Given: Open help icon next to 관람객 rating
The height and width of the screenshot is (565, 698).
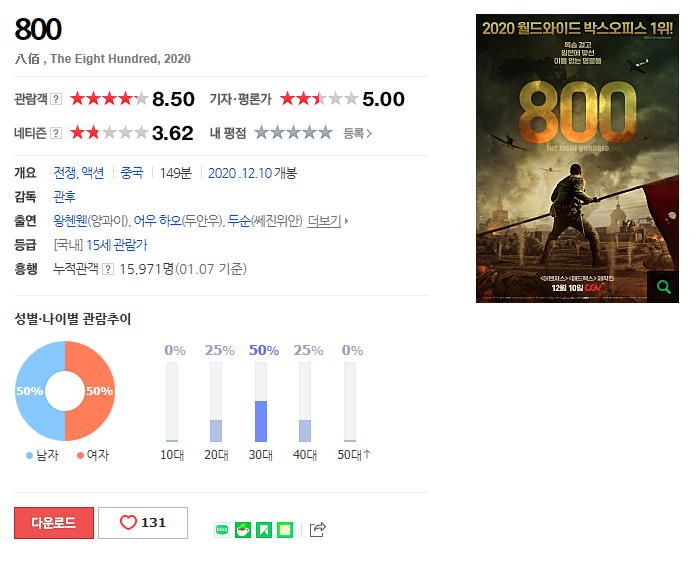Looking at the screenshot, I should tap(56, 99).
